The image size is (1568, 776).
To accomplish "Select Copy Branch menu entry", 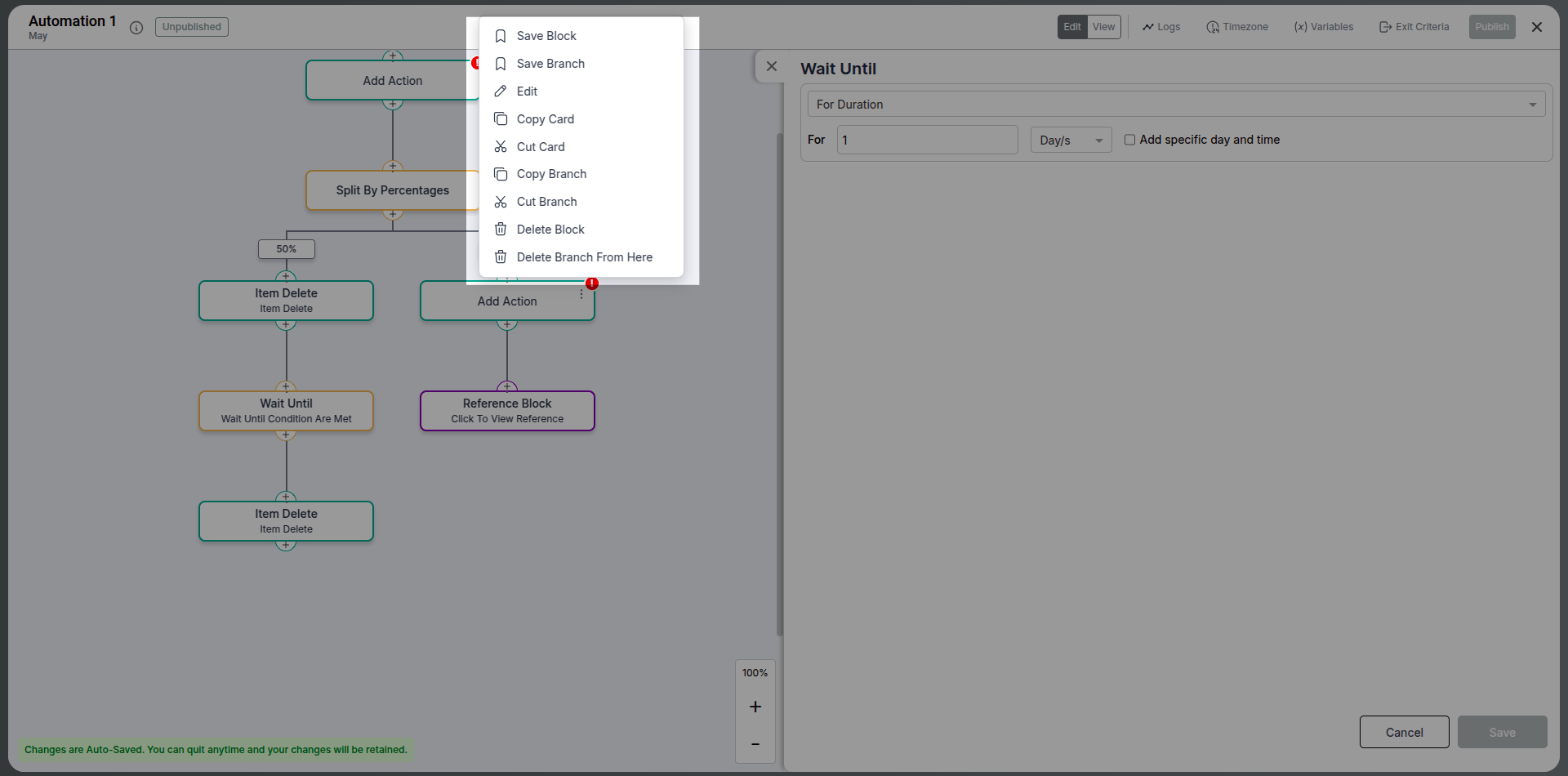I will 581,174.
